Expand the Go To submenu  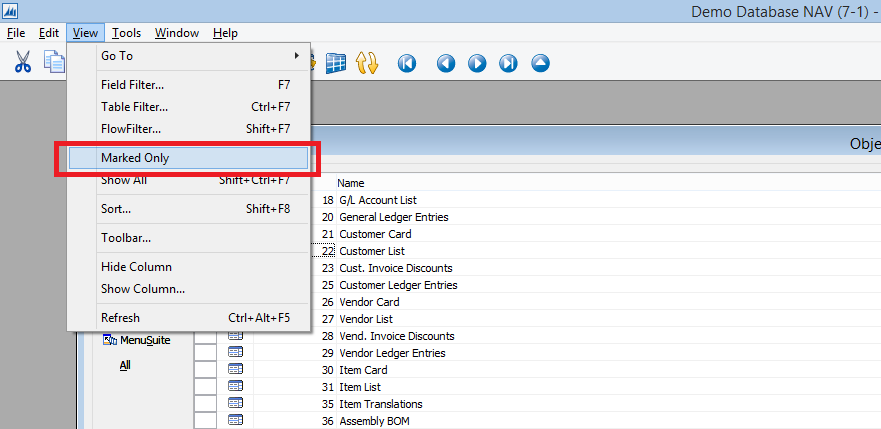pyautogui.click(x=190, y=56)
